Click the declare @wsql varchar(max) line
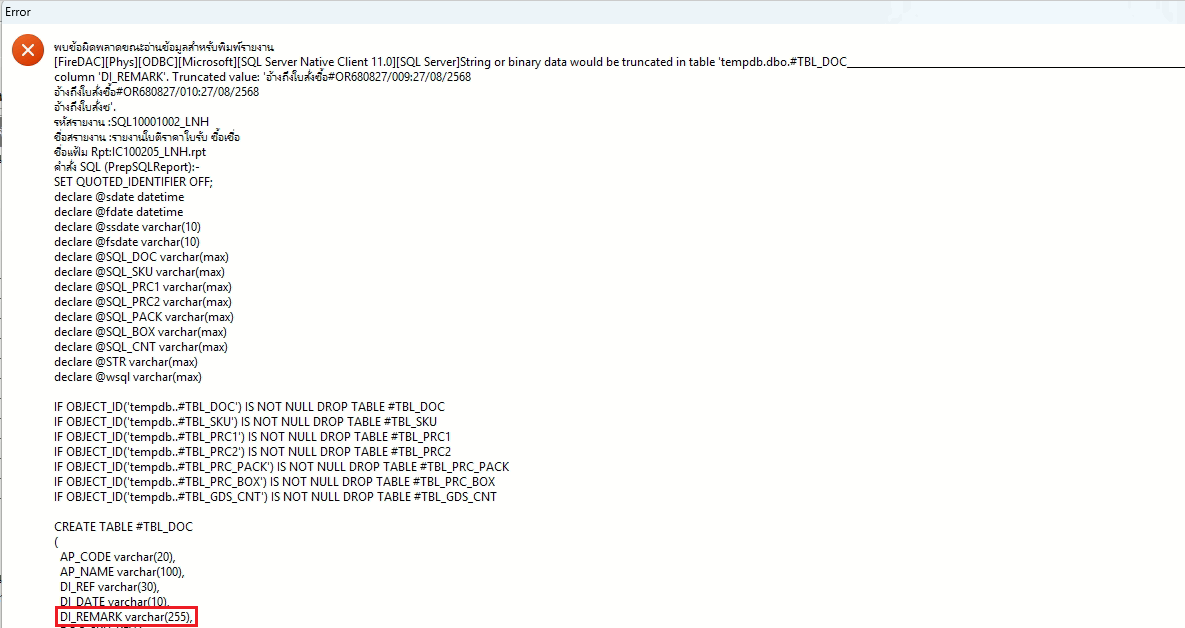Viewport: 1185px width, 628px height. (128, 377)
